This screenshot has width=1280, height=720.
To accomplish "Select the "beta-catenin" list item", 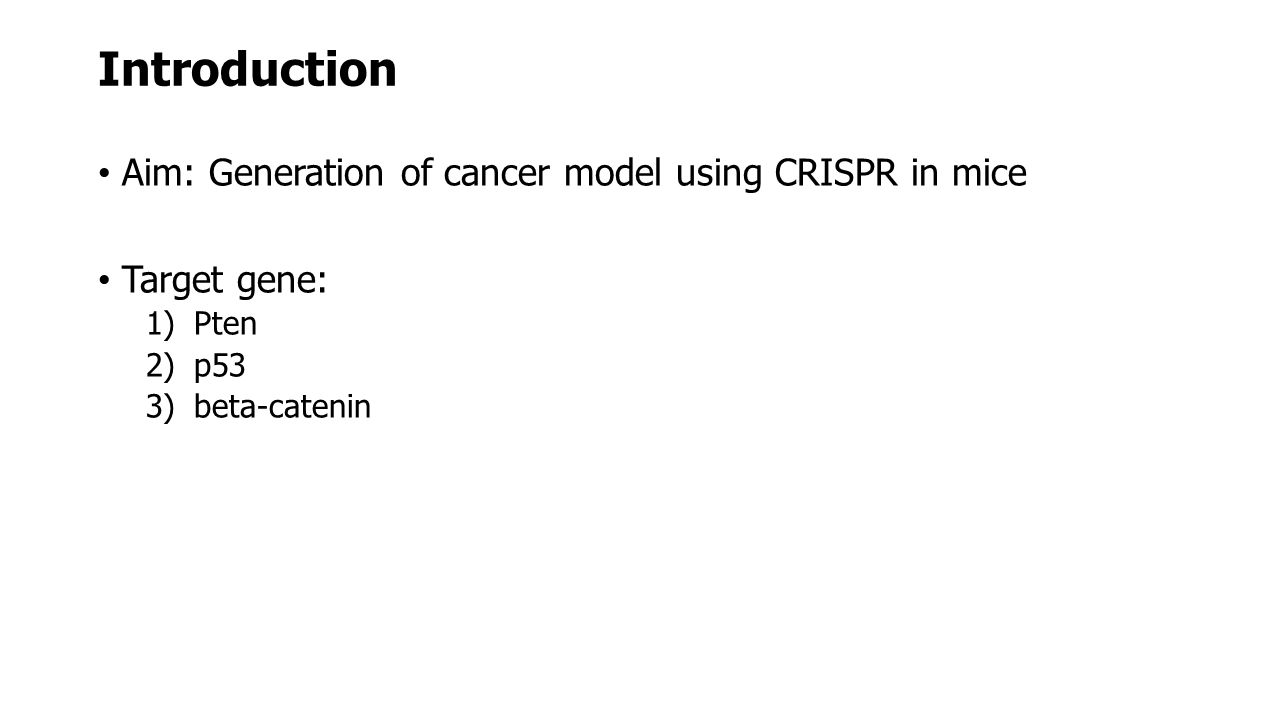I will pyautogui.click(x=283, y=407).
